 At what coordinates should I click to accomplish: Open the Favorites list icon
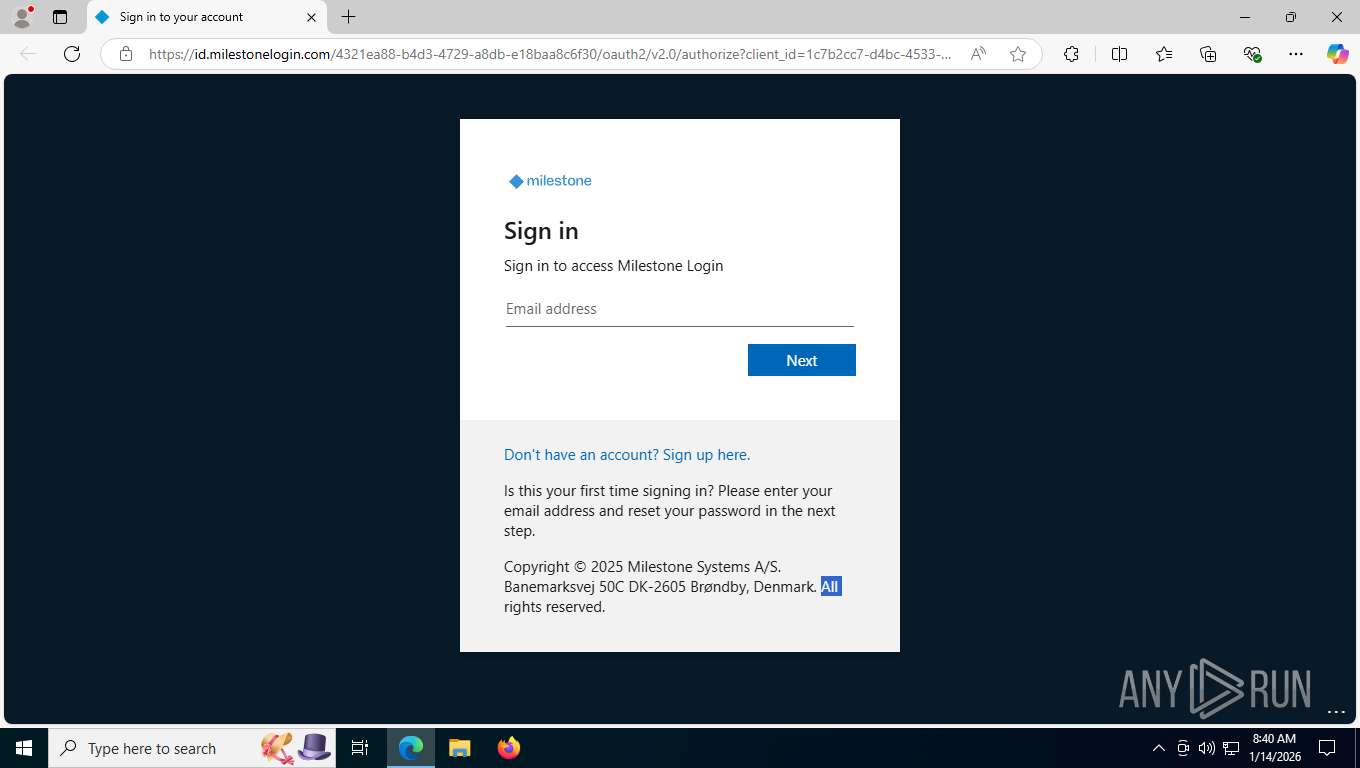click(1164, 54)
